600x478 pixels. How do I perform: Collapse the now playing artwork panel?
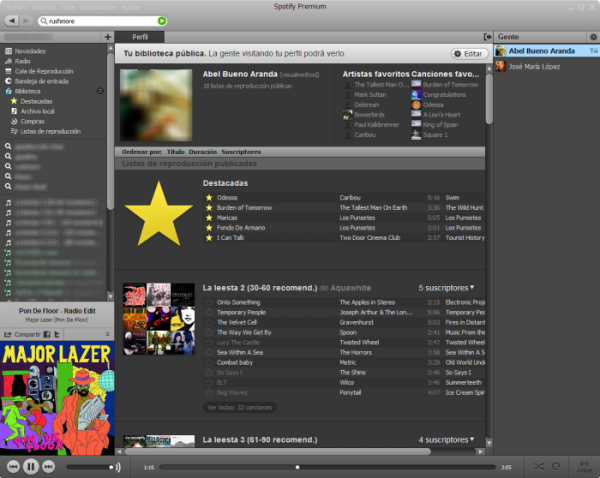[108, 334]
